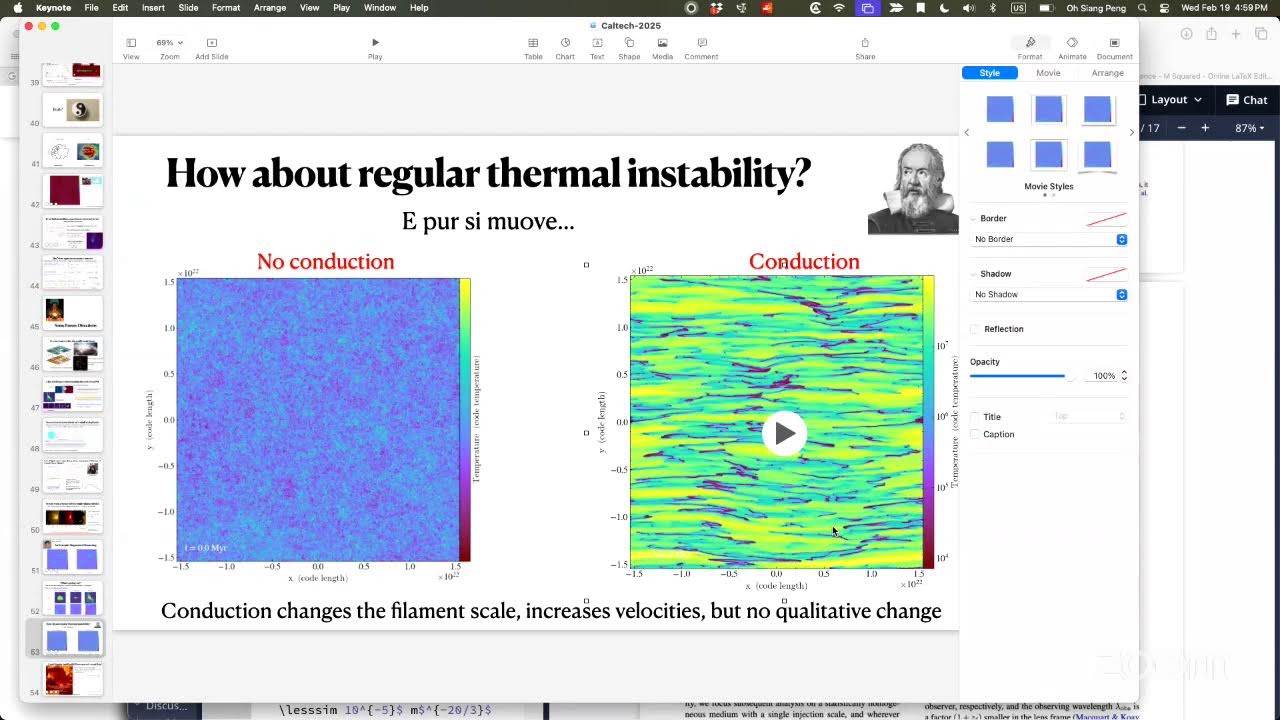Switch to the Movie tab

click(x=1048, y=73)
